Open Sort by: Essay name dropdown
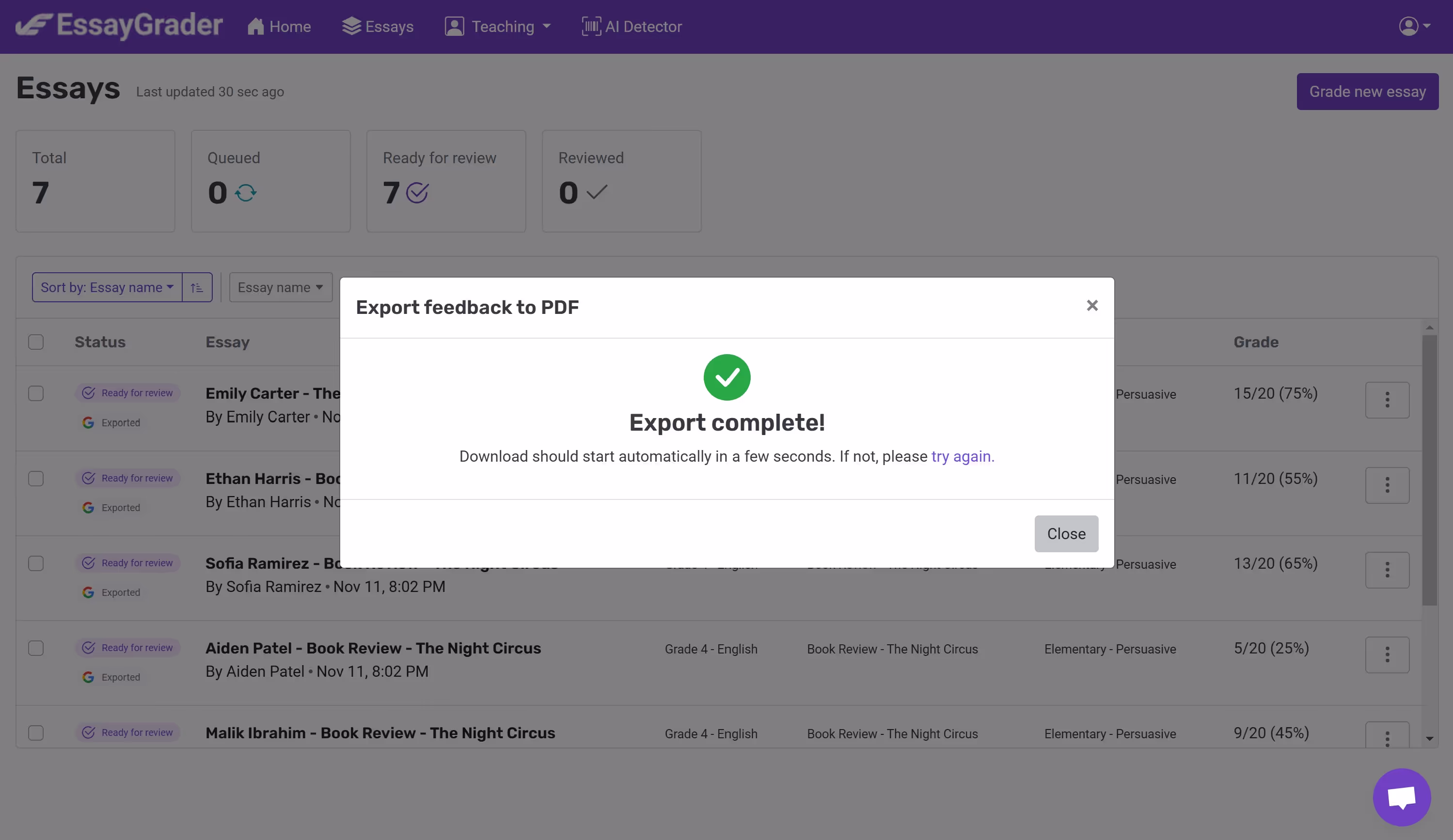The image size is (1453, 840). 107,287
